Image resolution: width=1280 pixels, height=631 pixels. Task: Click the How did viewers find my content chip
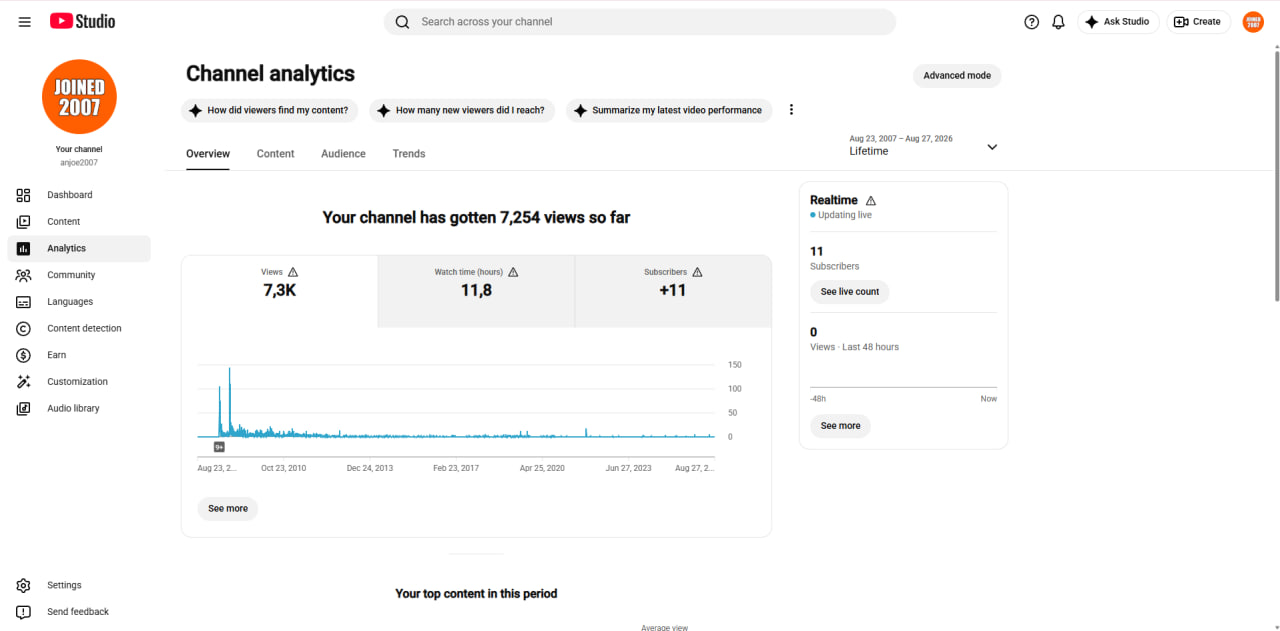click(x=270, y=110)
